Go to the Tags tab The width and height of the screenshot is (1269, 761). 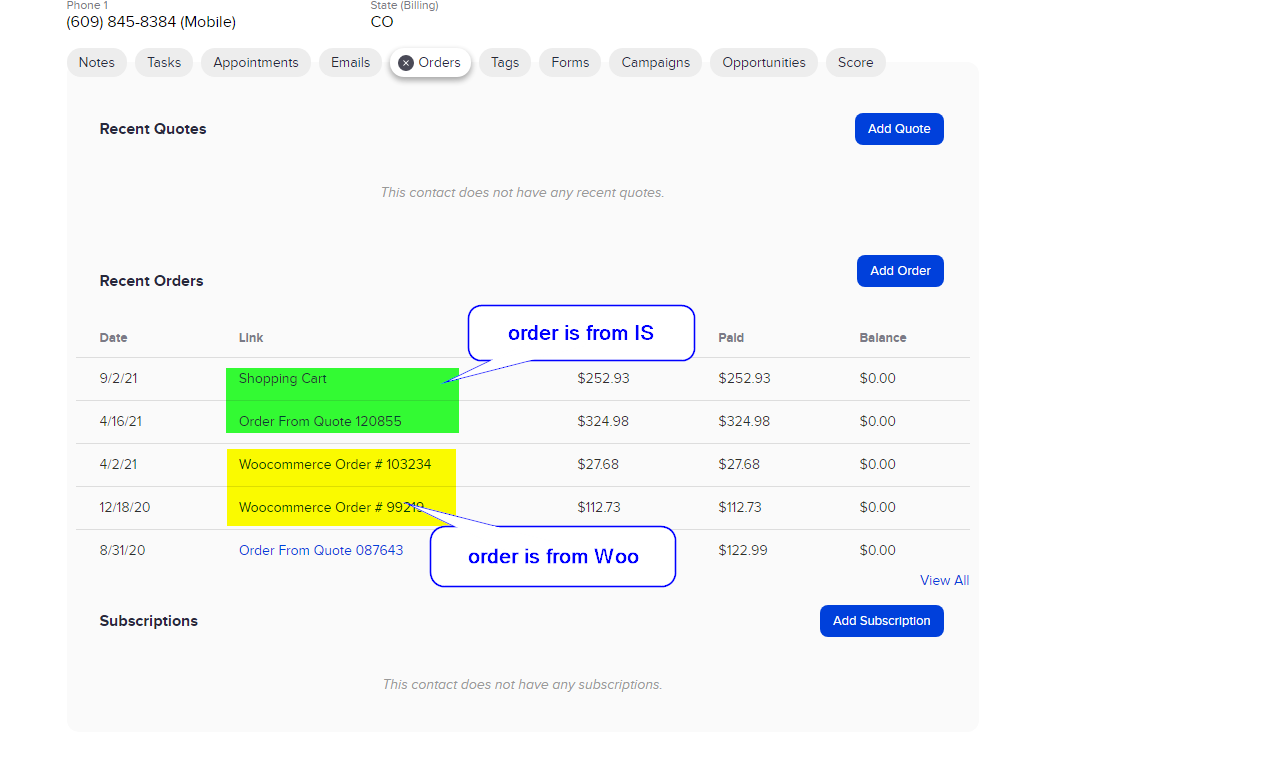point(505,62)
